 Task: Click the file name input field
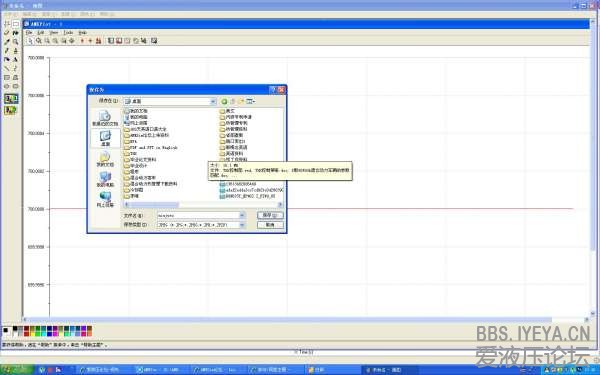click(198, 215)
